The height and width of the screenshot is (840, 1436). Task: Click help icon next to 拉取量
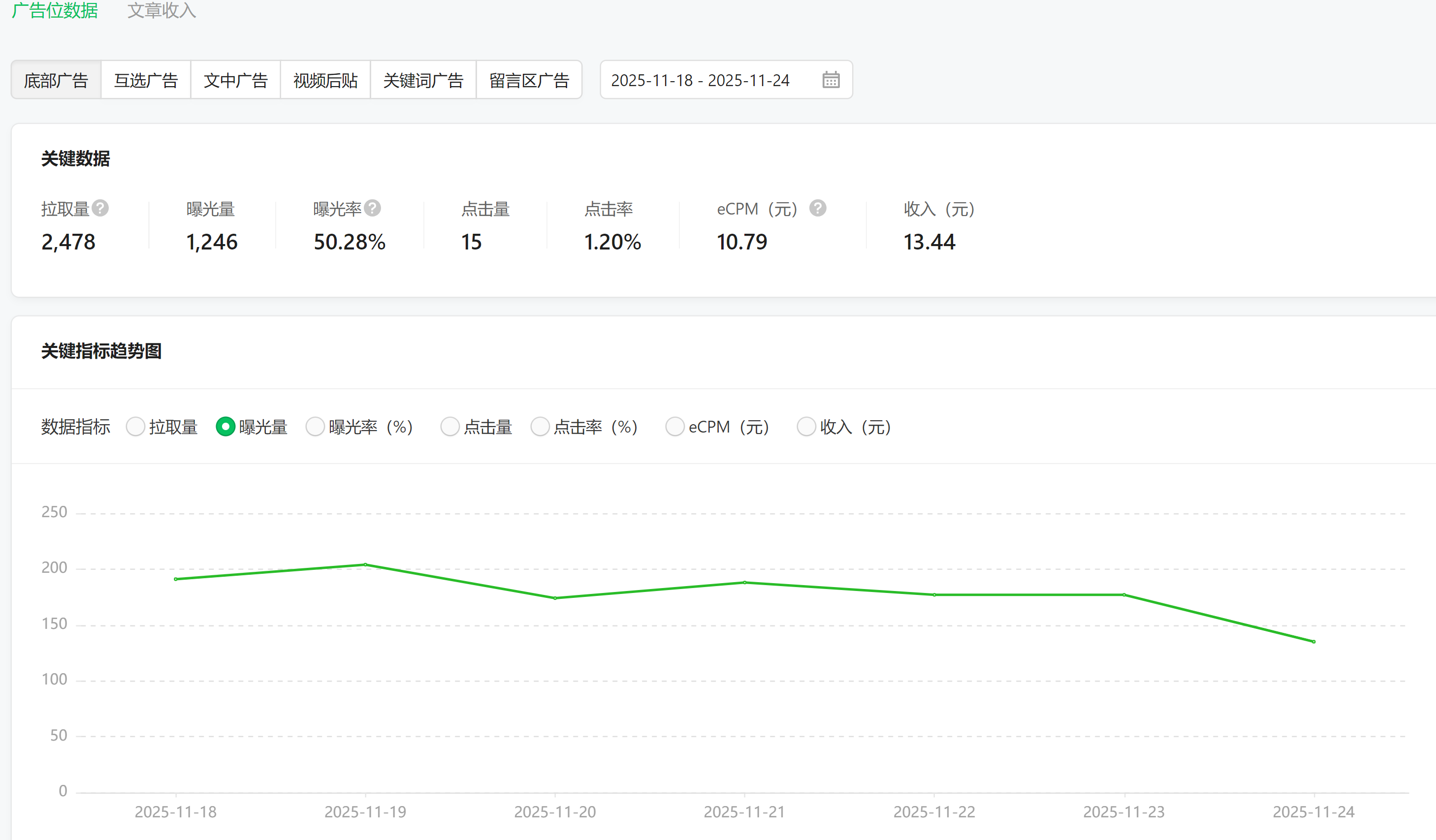(x=100, y=209)
